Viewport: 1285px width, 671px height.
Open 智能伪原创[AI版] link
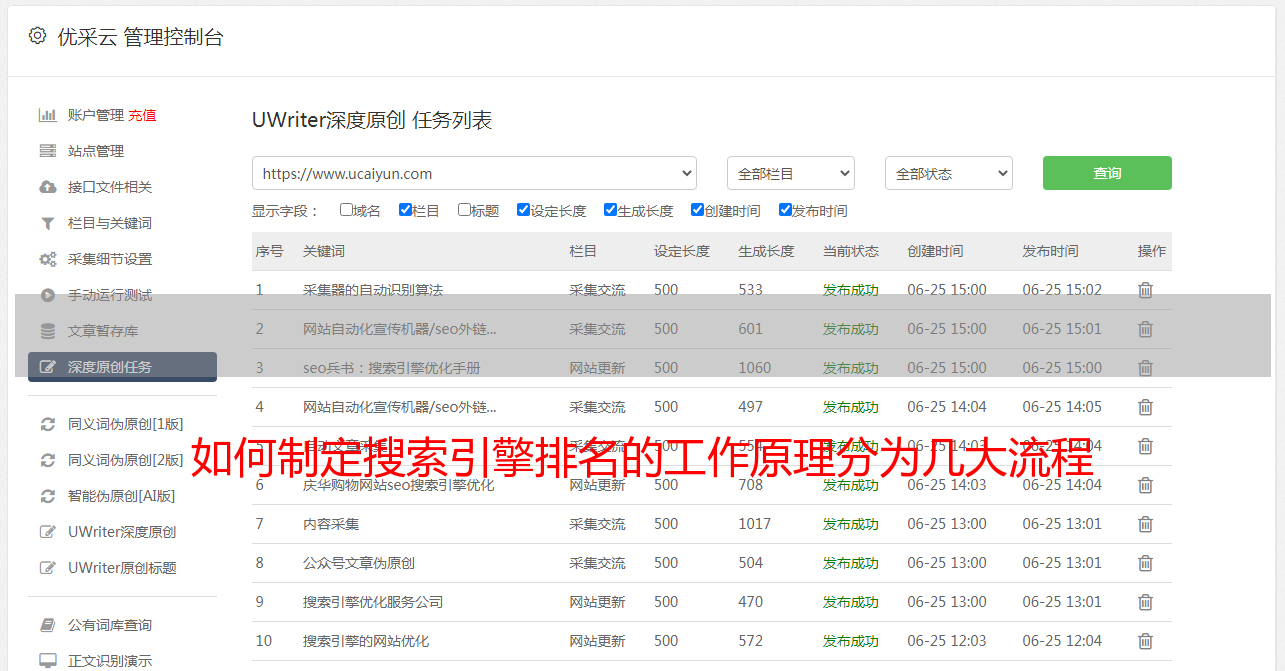[x=122, y=496]
